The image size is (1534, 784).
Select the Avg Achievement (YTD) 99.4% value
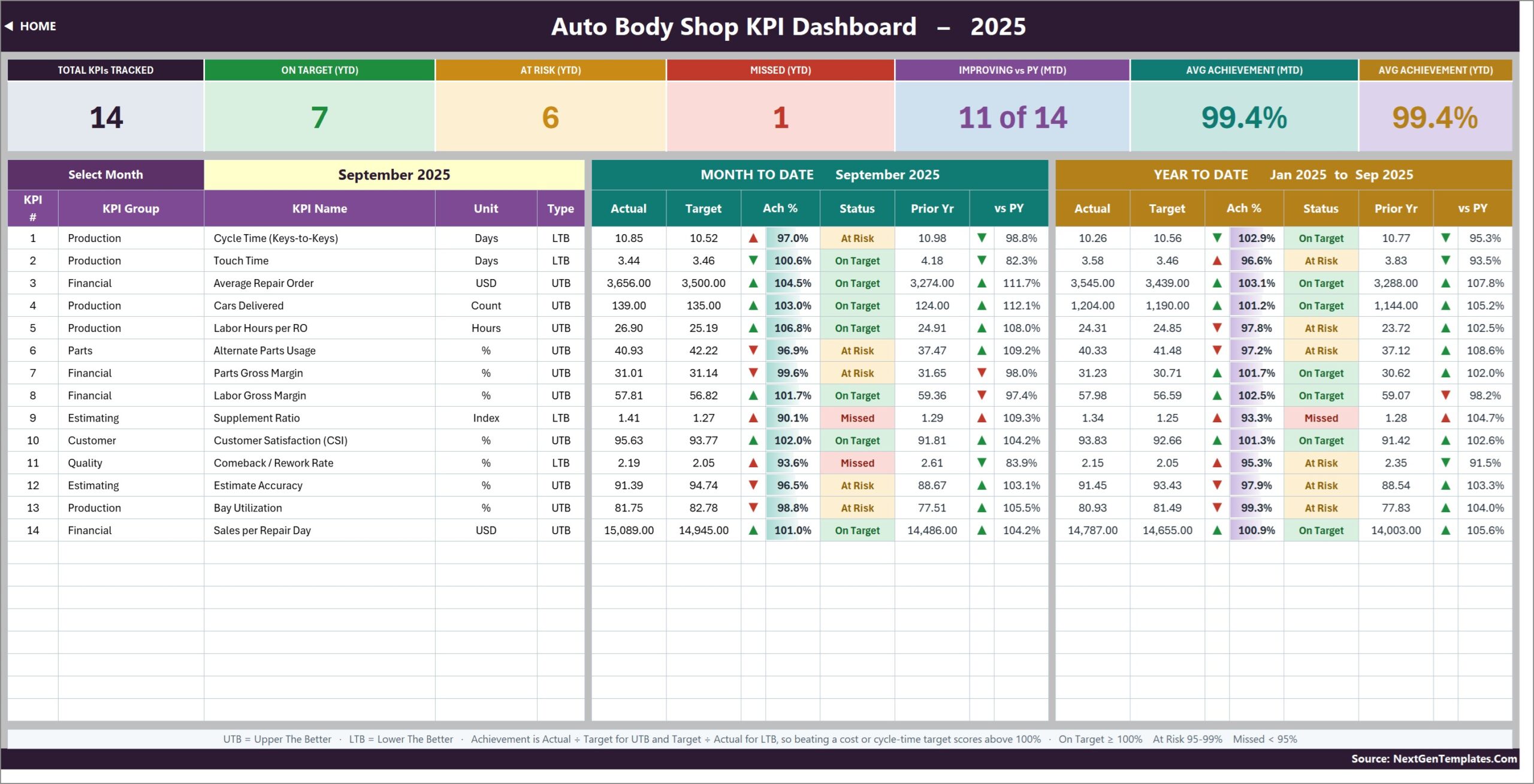coord(1435,117)
